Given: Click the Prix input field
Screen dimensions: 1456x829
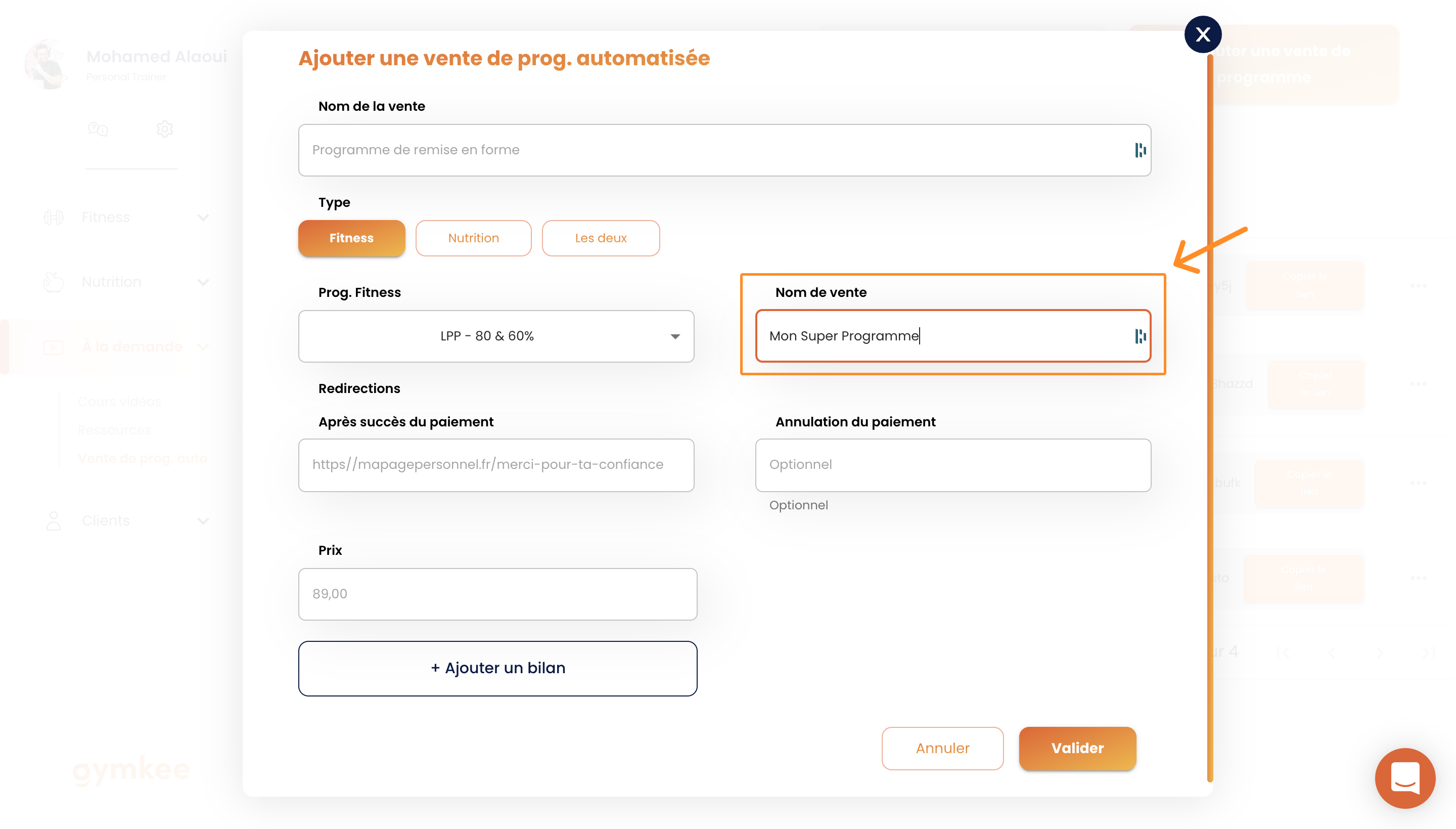Looking at the screenshot, I should coord(497,594).
